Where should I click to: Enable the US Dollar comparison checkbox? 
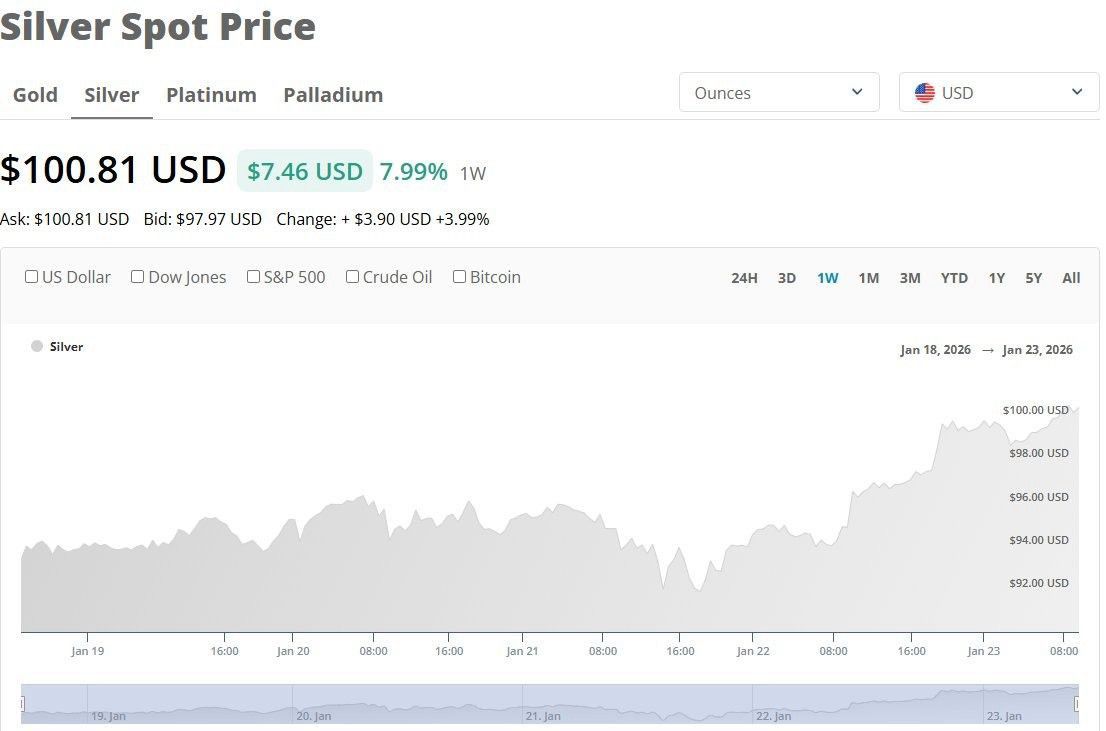31,277
